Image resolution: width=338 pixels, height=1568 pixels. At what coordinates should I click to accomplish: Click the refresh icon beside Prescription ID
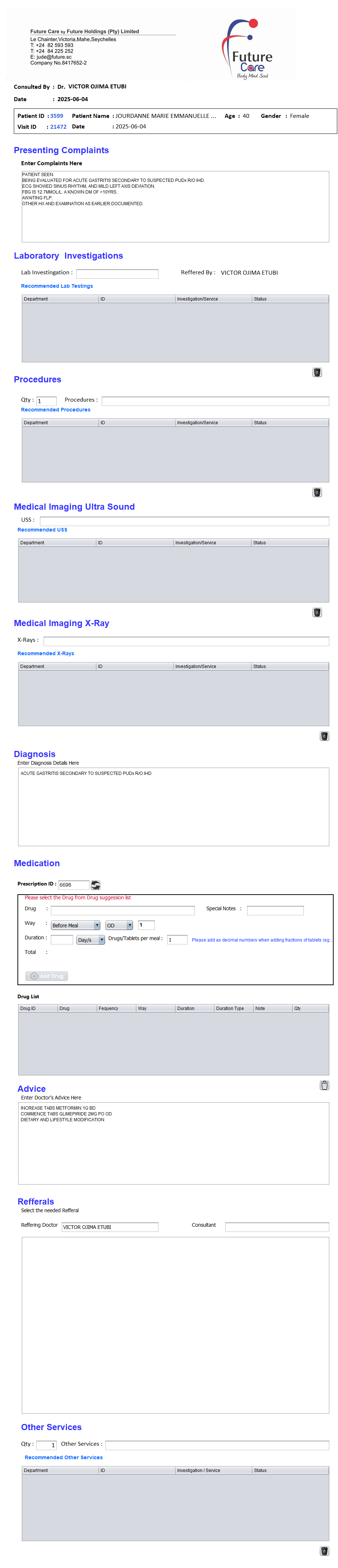coord(96,884)
